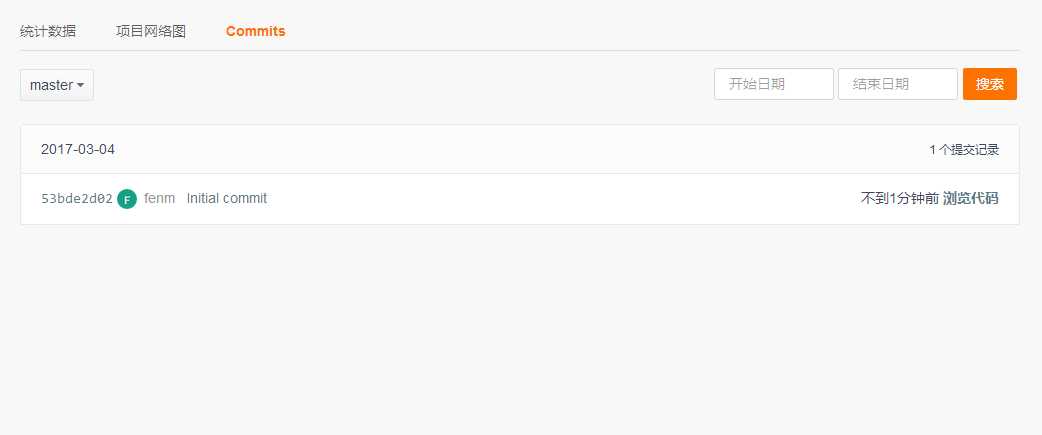This screenshot has width=1042, height=435.
Task: Click the 1个提交记录 commit count label
Action: click(963, 150)
